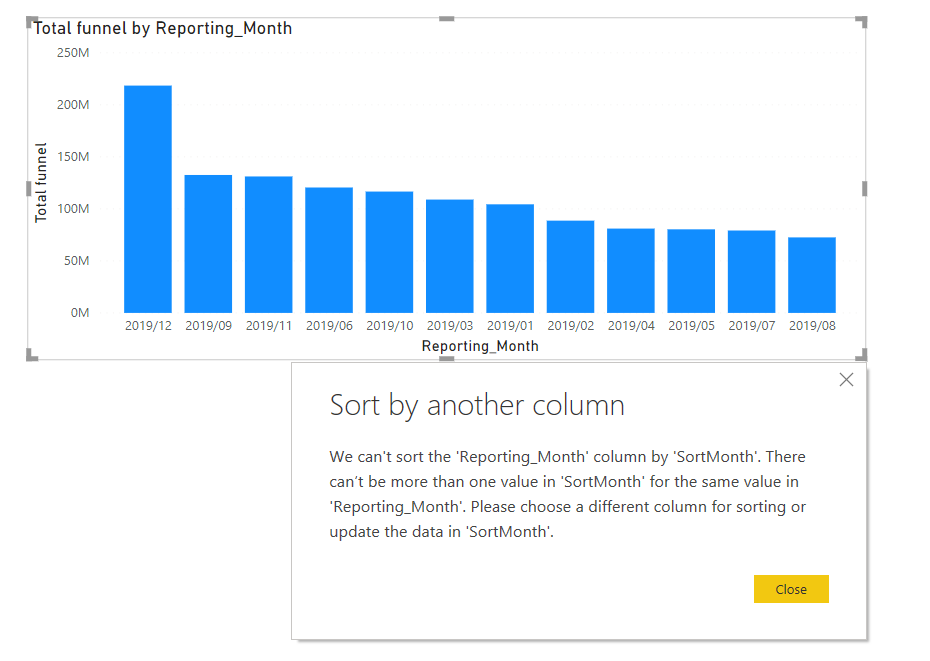
Task: Select the 2019/03 bar
Action: pos(450,256)
